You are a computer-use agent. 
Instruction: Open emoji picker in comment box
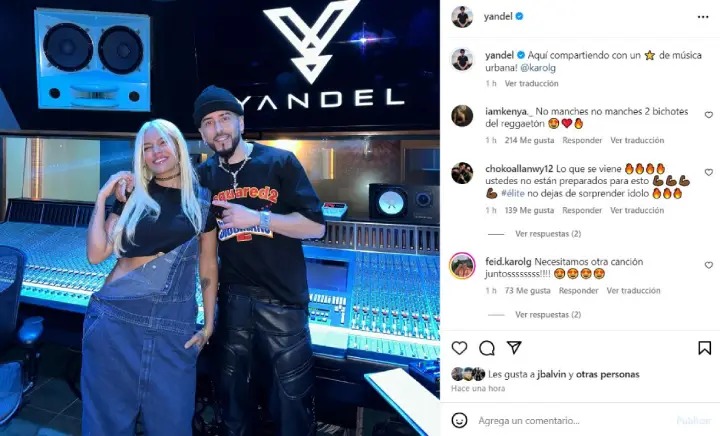459,420
